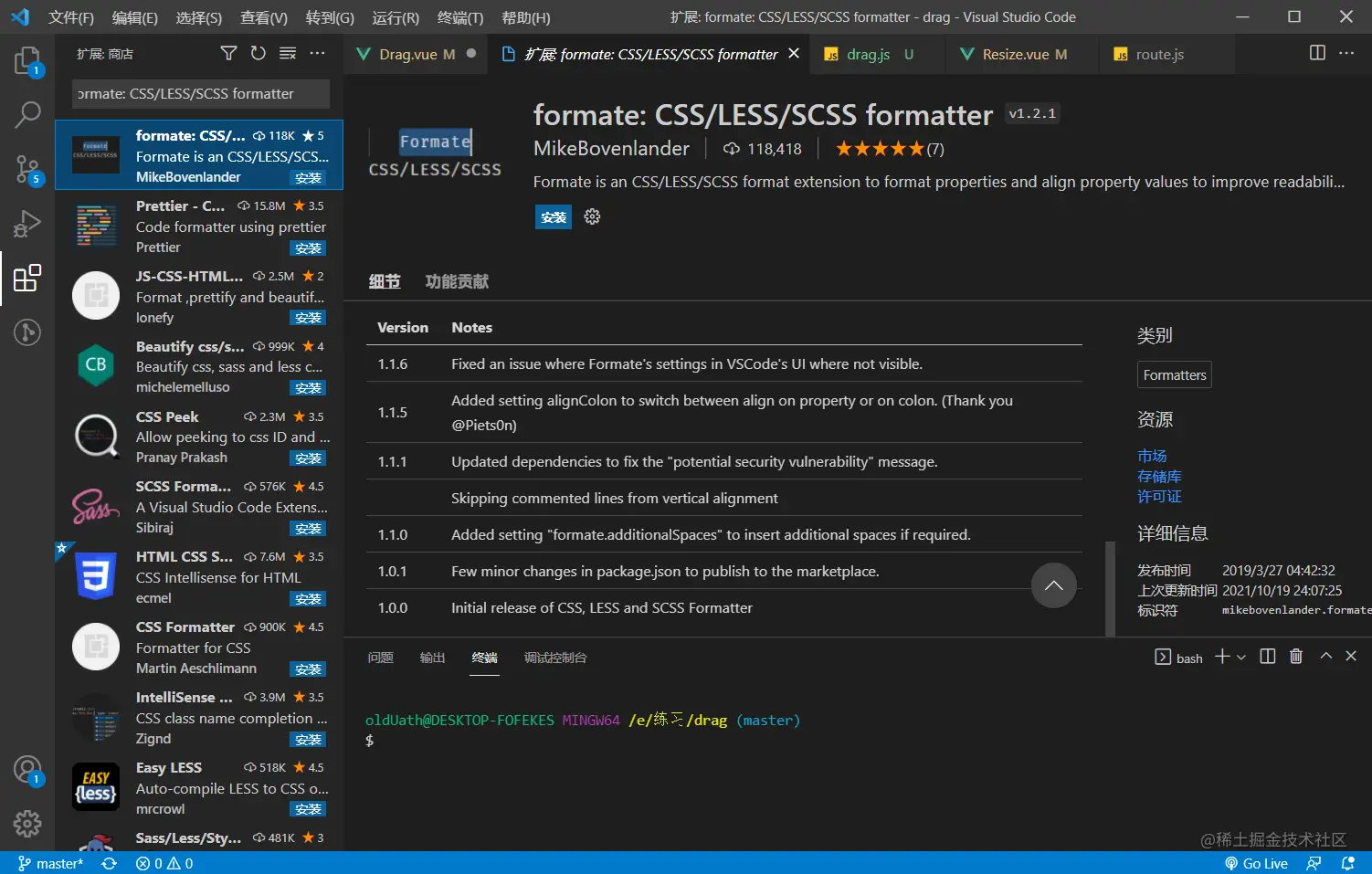Open the feedback icon in status bar
The width and height of the screenshot is (1372, 874).
click(1314, 863)
